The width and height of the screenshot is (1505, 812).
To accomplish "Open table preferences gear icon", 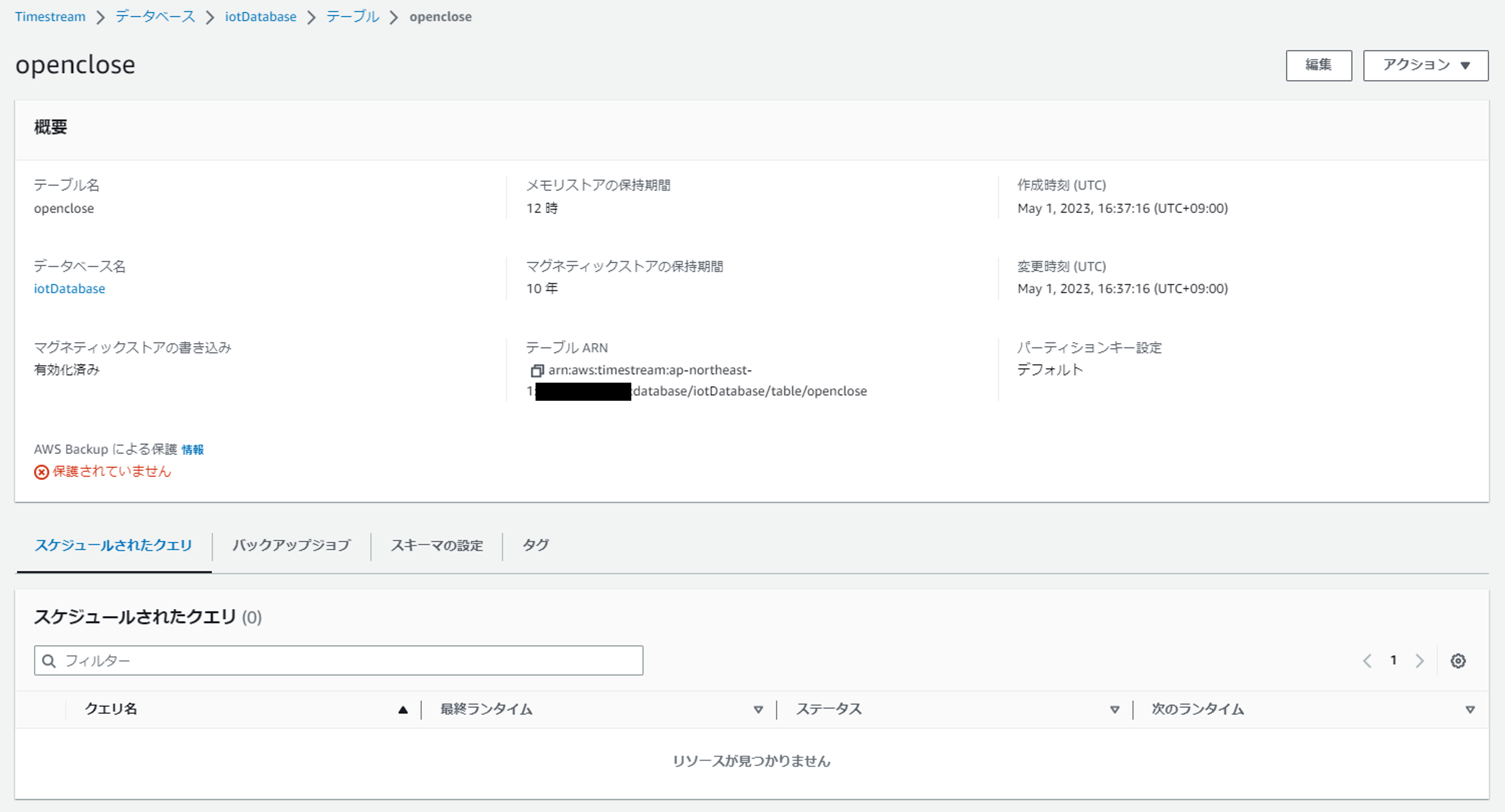I will [x=1458, y=661].
